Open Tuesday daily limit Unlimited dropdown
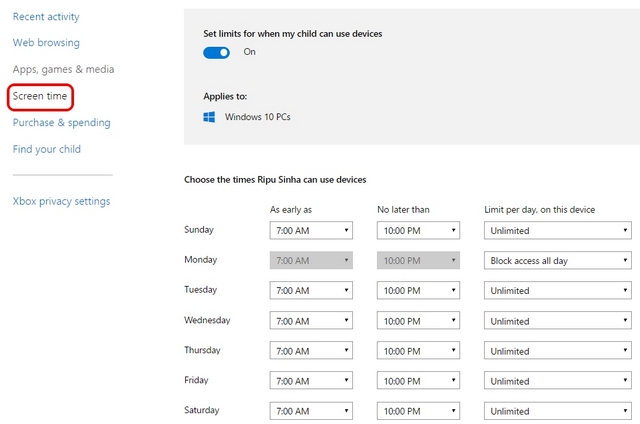 point(558,291)
